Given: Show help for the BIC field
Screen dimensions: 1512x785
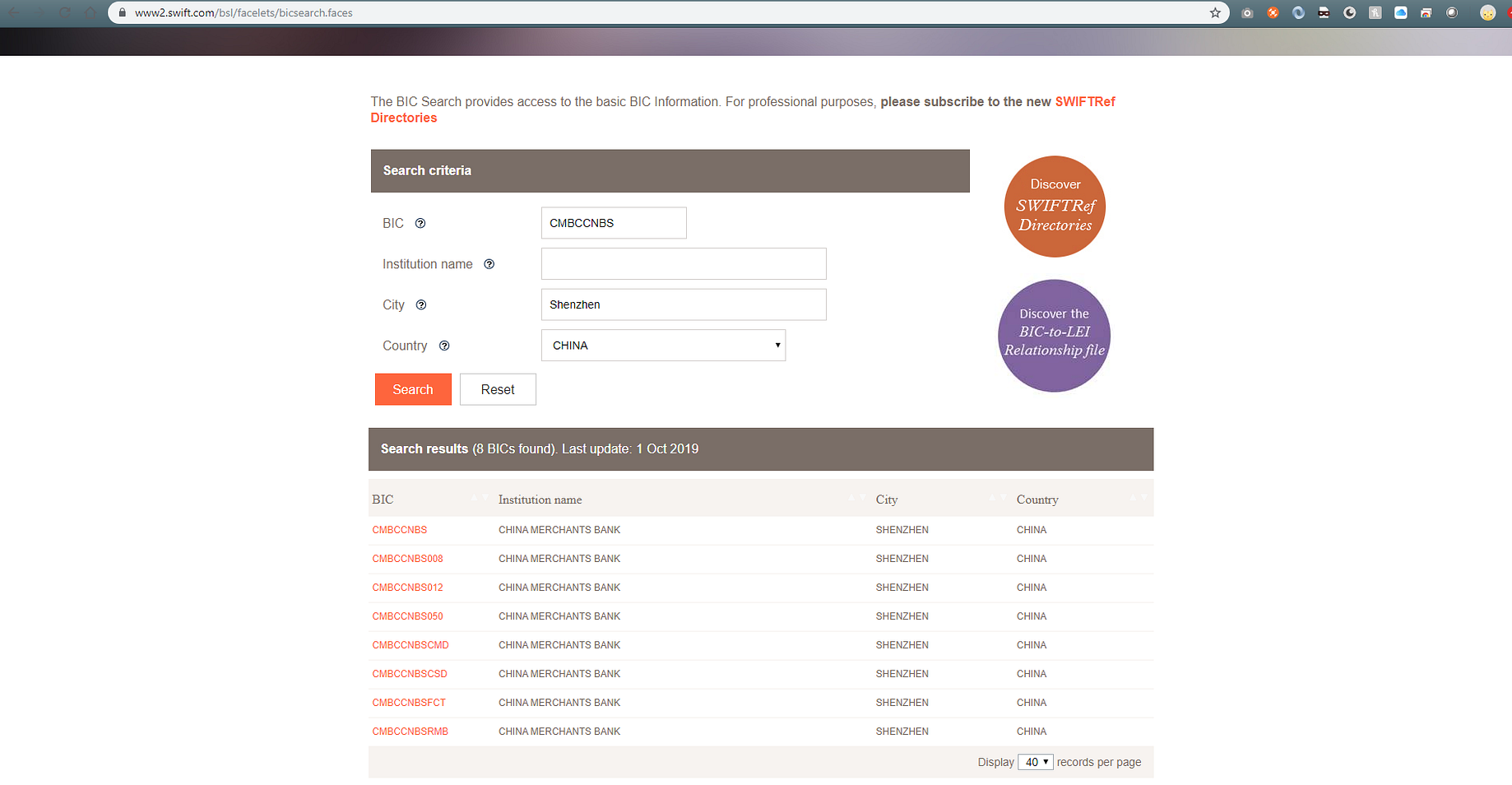Looking at the screenshot, I should (x=420, y=223).
